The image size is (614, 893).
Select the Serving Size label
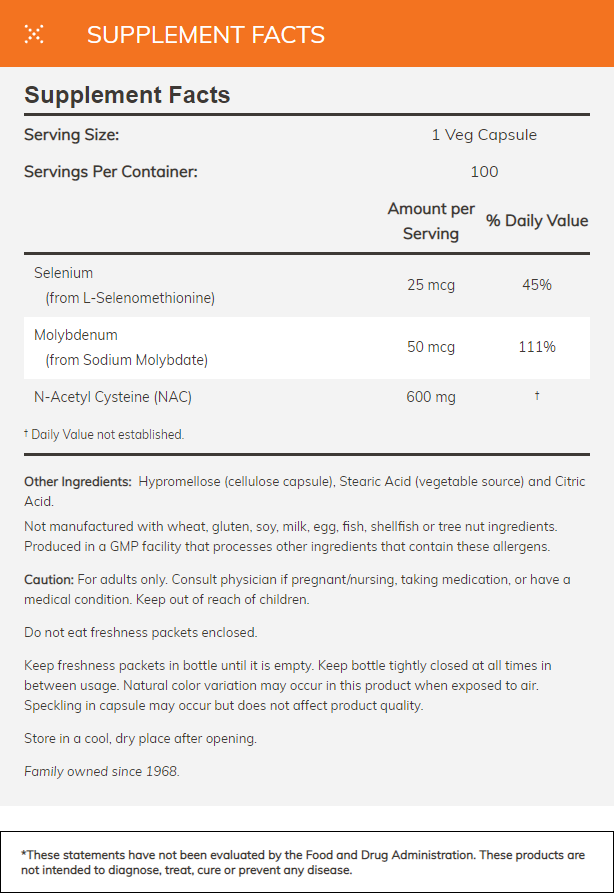click(x=71, y=135)
